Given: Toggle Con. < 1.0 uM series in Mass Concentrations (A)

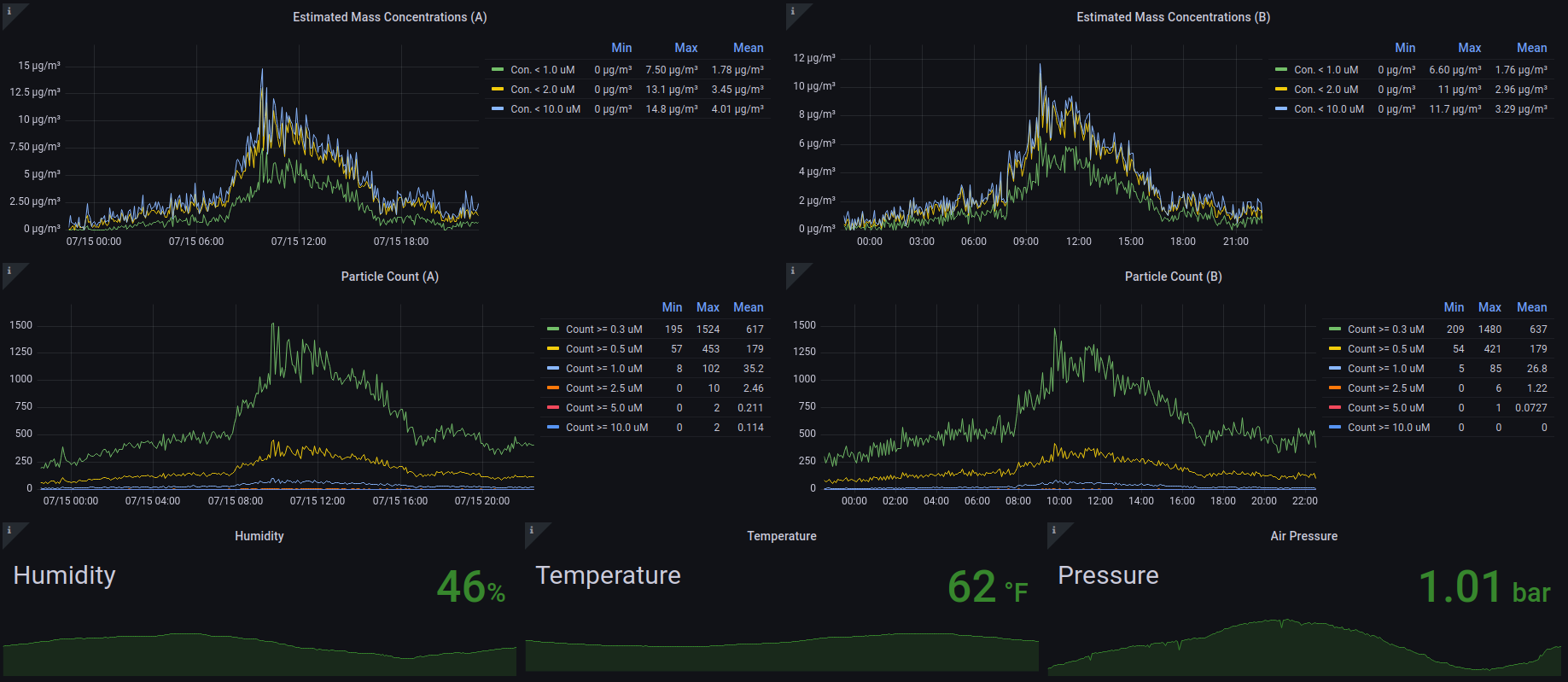Looking at the screenshot, I should coord(543,70).
